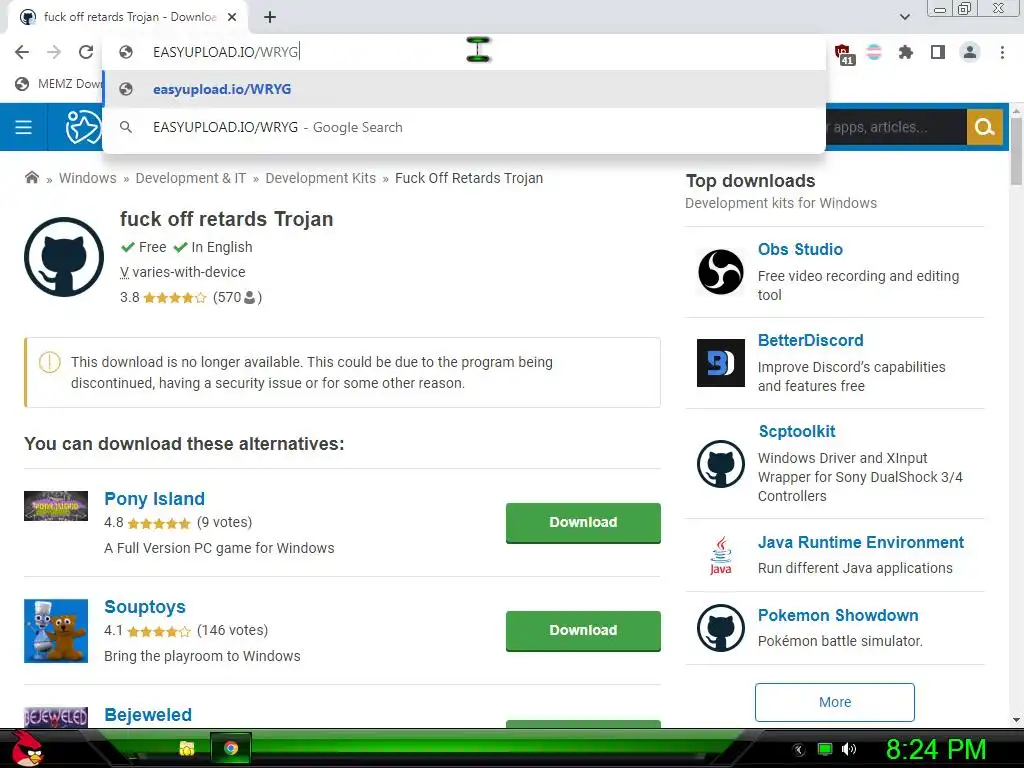The height and width of the screenshot is (768, 1024).
Task: Click the address bar text field
Action: coord(464,52)
